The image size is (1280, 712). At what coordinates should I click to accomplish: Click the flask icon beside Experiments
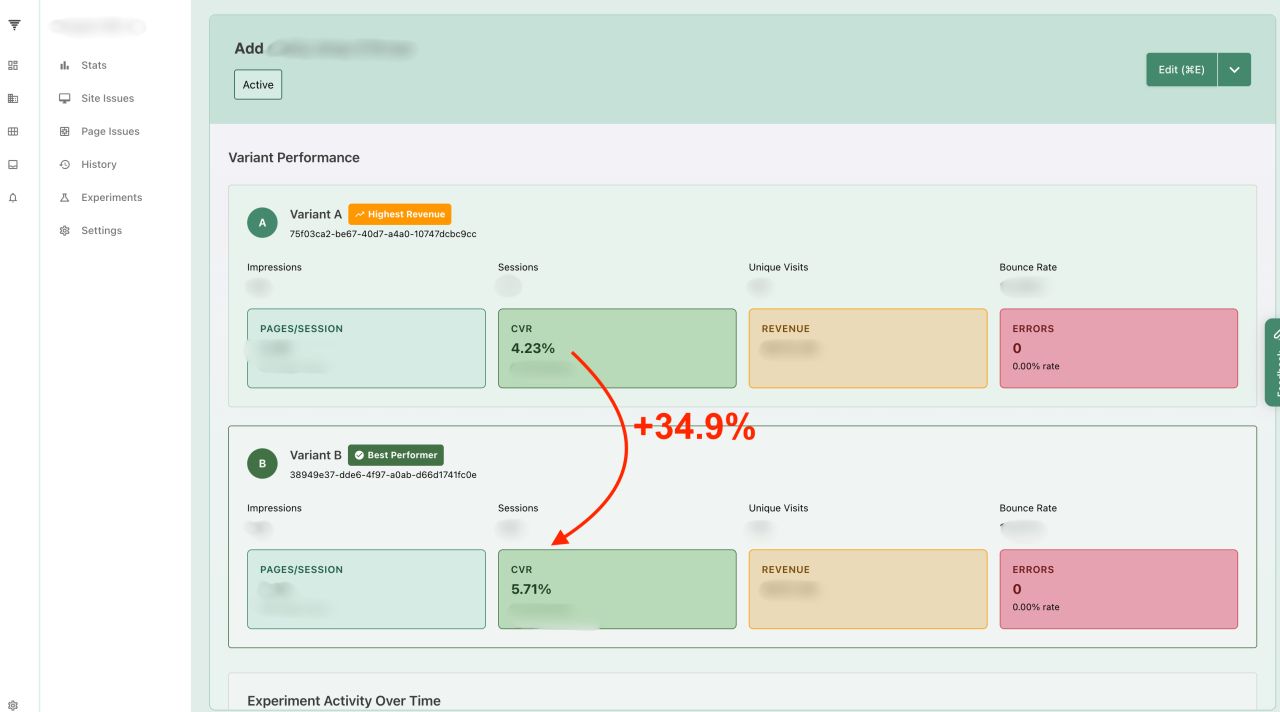click(65, 198)
